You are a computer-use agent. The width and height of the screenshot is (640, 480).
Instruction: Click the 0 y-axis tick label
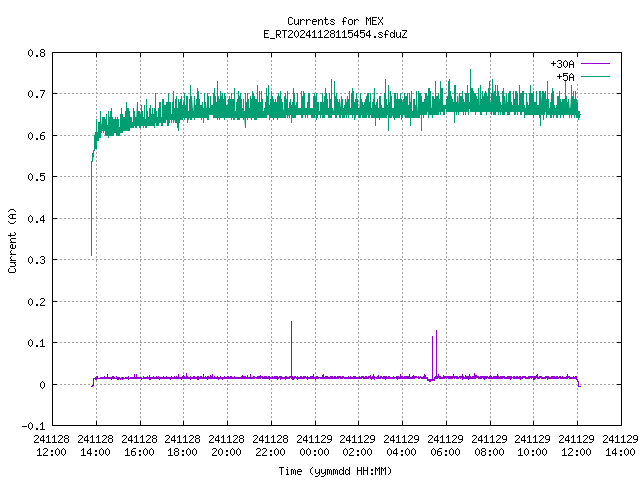[x=42, y=385]
